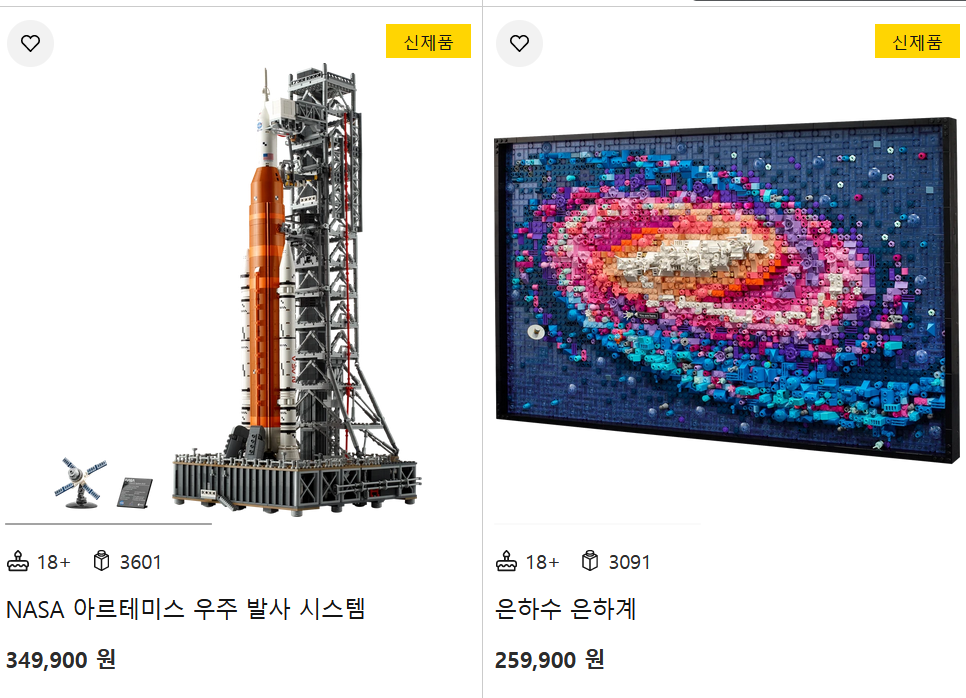Click image slider bar under NASA rocket
The height and width of the screenshot is (698, 966).
coord(108,524)
